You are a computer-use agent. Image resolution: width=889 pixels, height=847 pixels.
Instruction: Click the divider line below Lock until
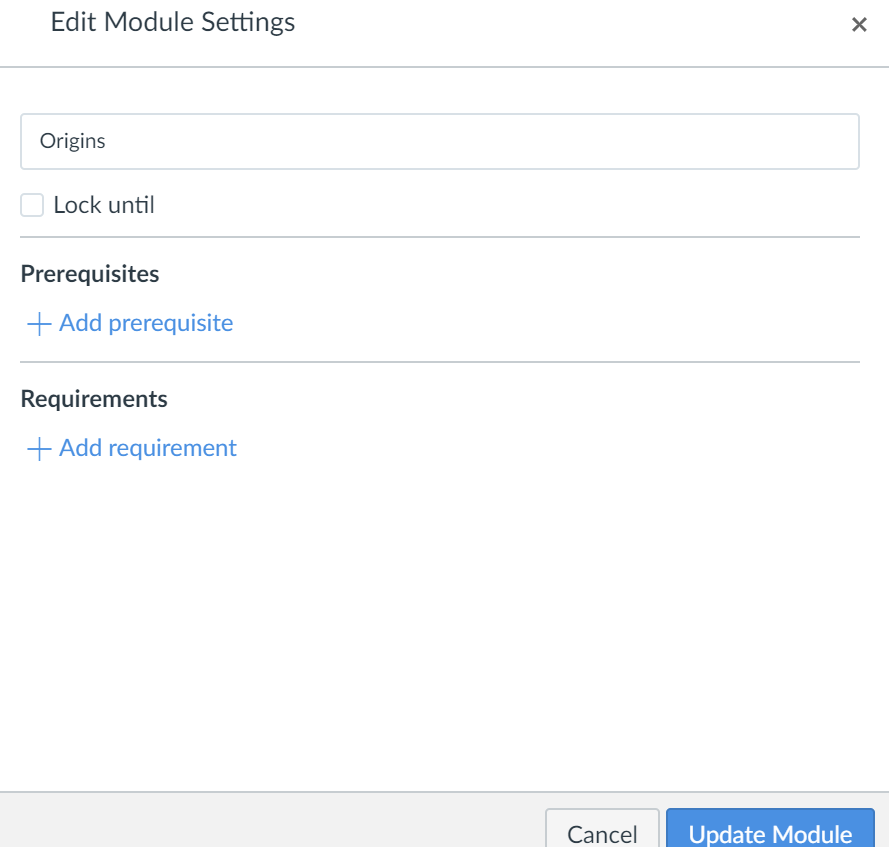coord(440,237)
